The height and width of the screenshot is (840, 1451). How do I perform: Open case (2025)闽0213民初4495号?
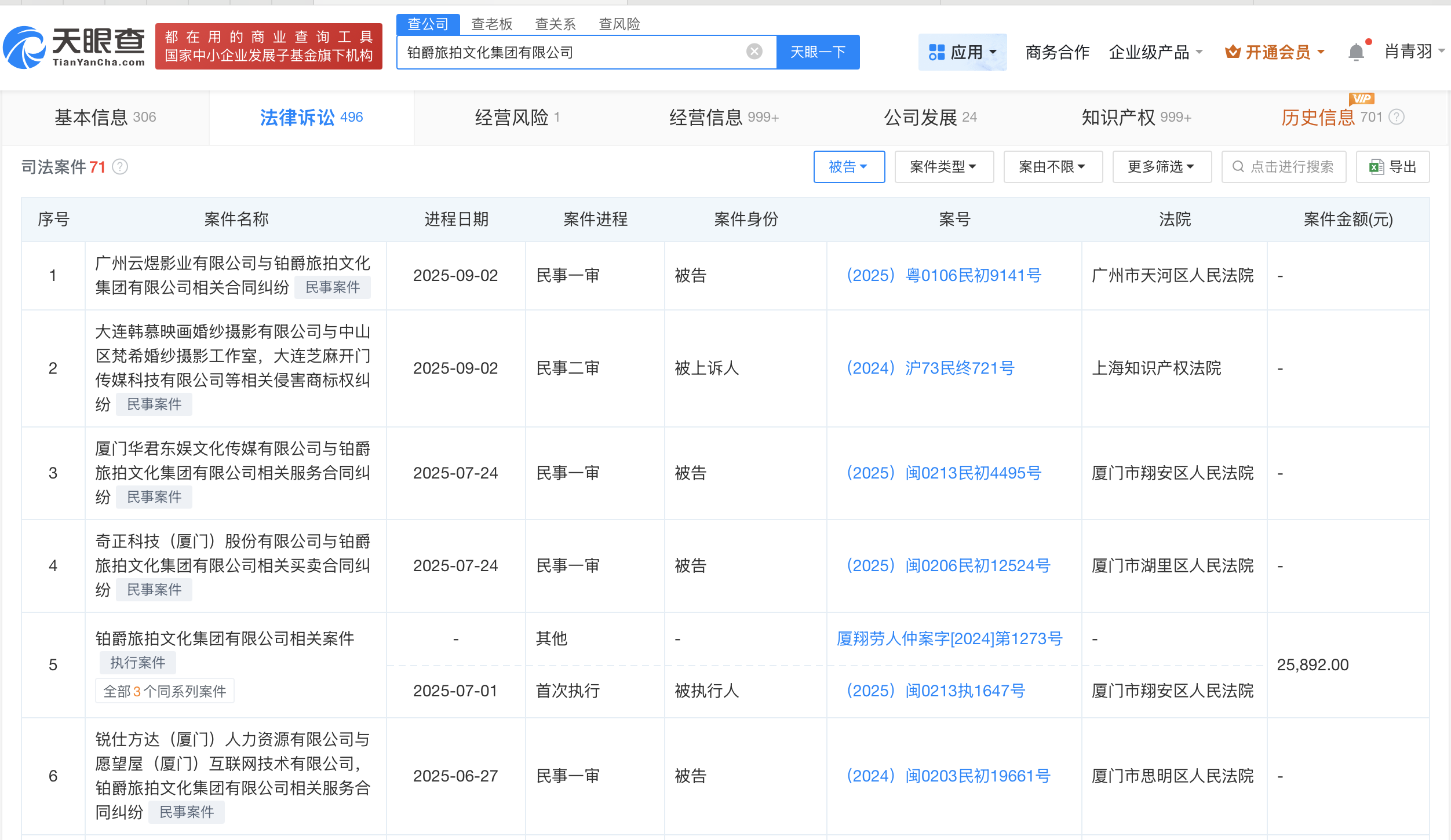coord(943,473)
